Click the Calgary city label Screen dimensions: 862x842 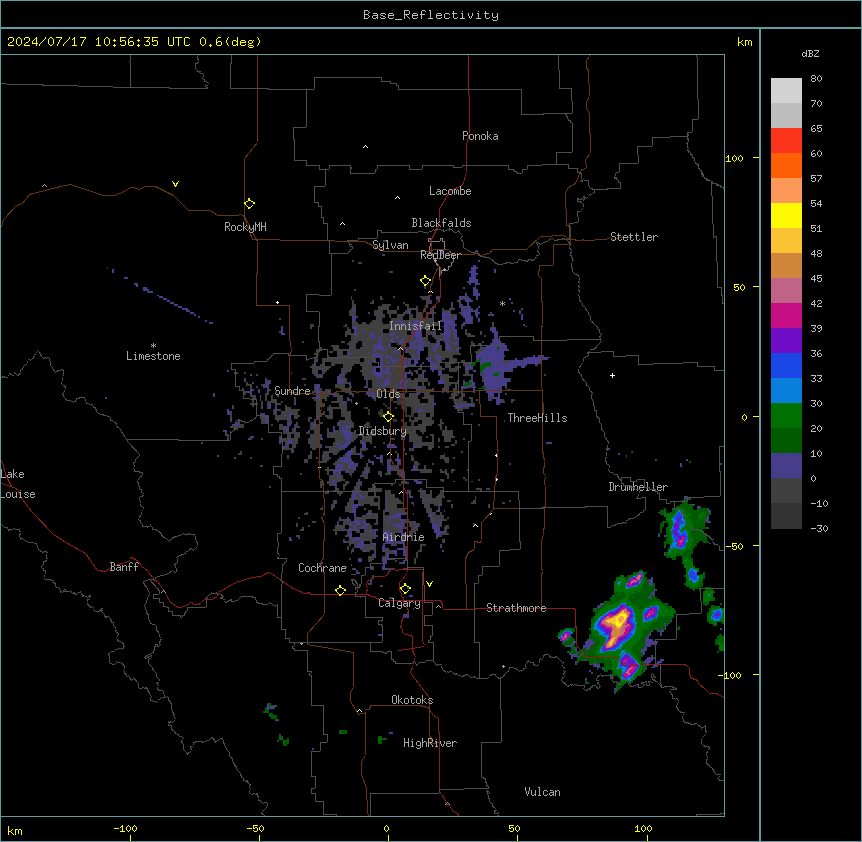coord(399,603)
